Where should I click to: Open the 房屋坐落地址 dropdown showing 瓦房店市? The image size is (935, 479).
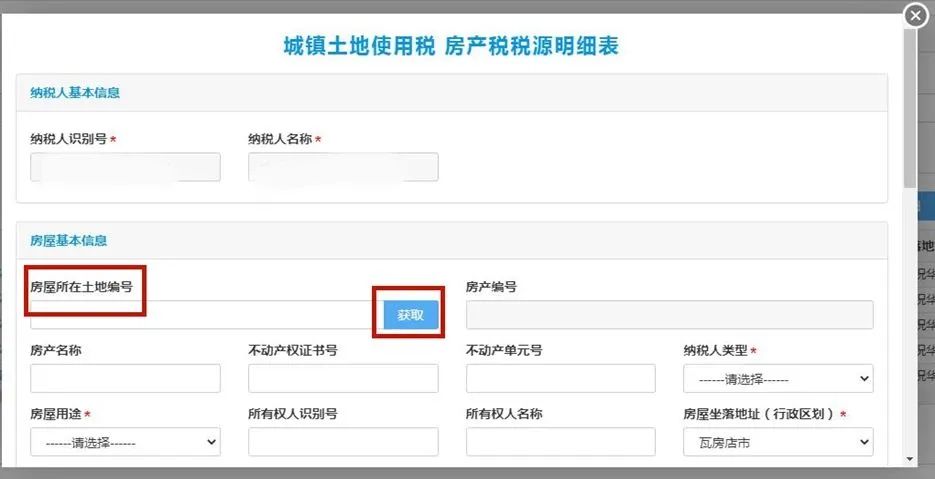click(778, 441)
